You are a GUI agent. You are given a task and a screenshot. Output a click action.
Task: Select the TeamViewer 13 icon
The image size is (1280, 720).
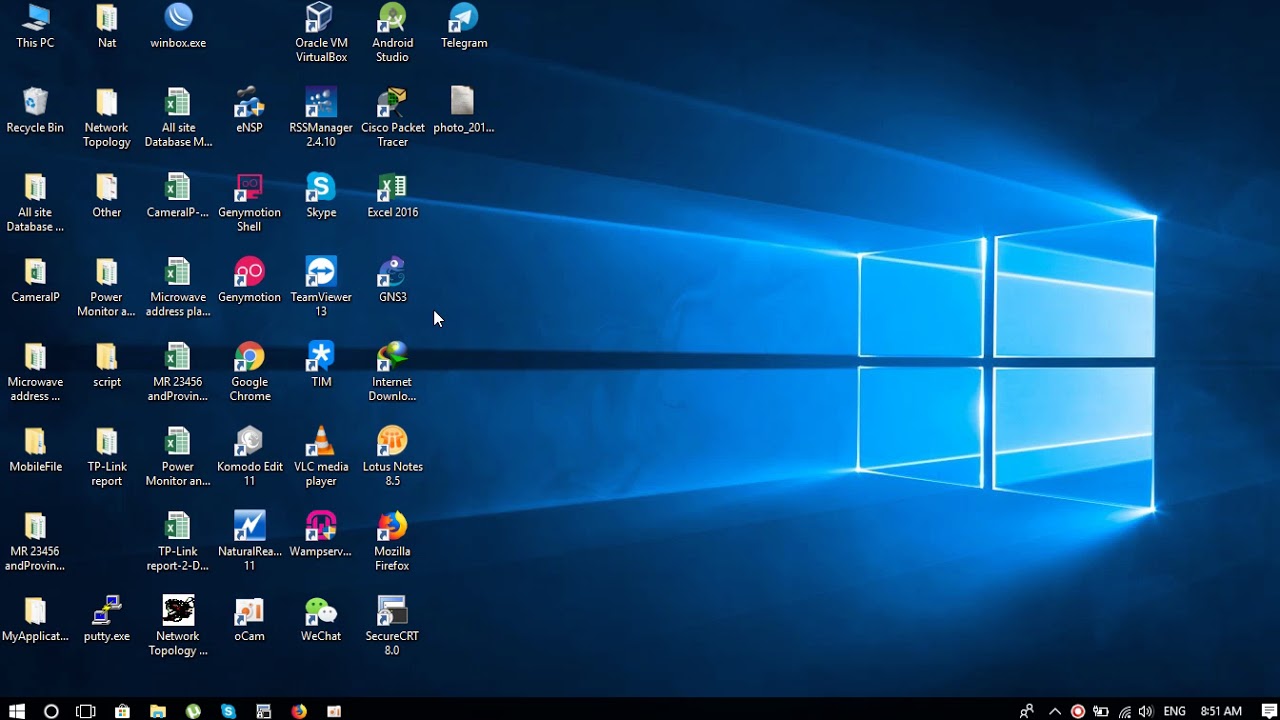point(321,288)
